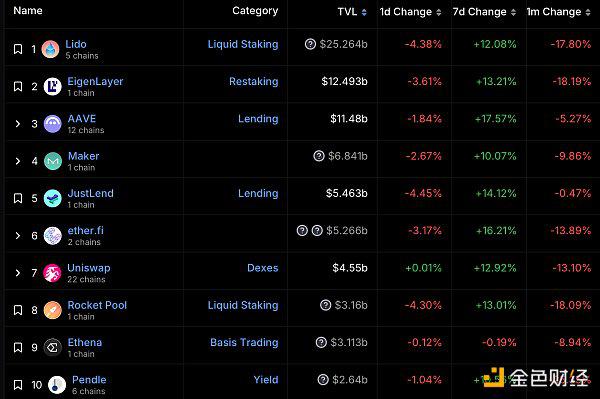Click the question mark icon beside Rocket Pool TVL

325,305
